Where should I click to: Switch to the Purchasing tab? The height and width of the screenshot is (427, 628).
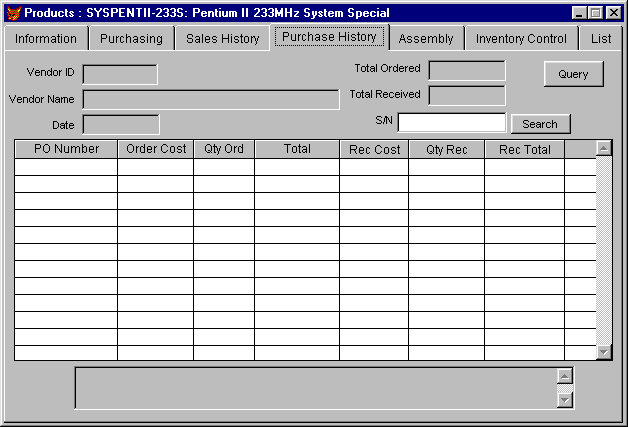[131, 39]
